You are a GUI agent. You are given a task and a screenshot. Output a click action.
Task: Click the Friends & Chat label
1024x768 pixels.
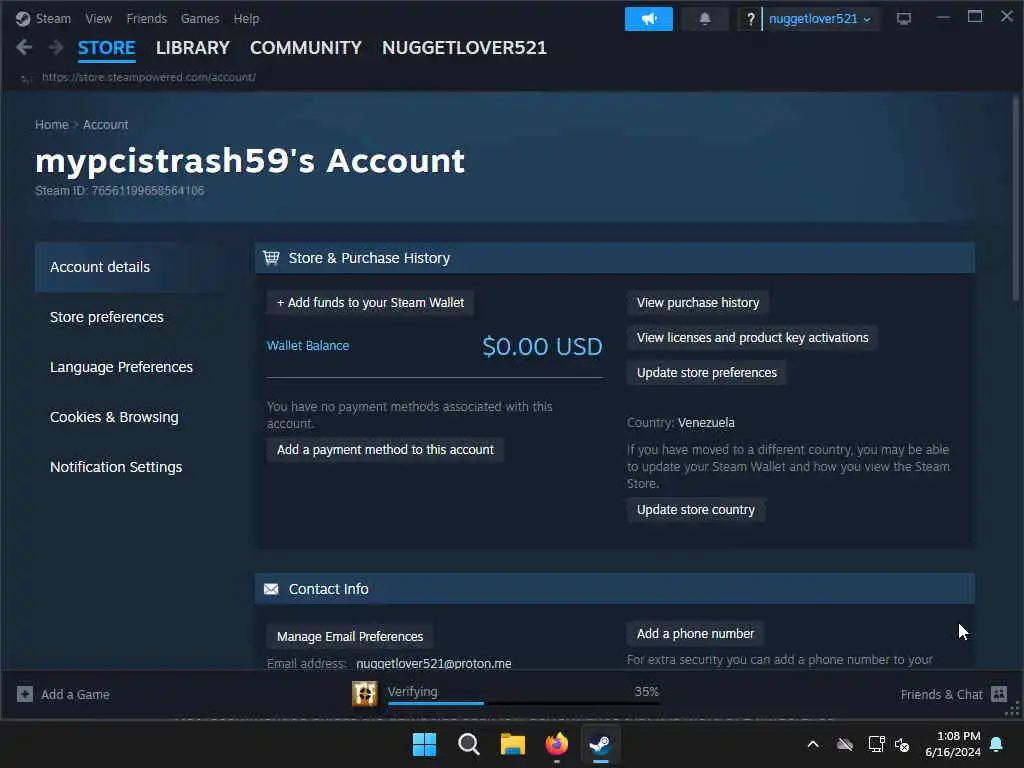[941, 695]
